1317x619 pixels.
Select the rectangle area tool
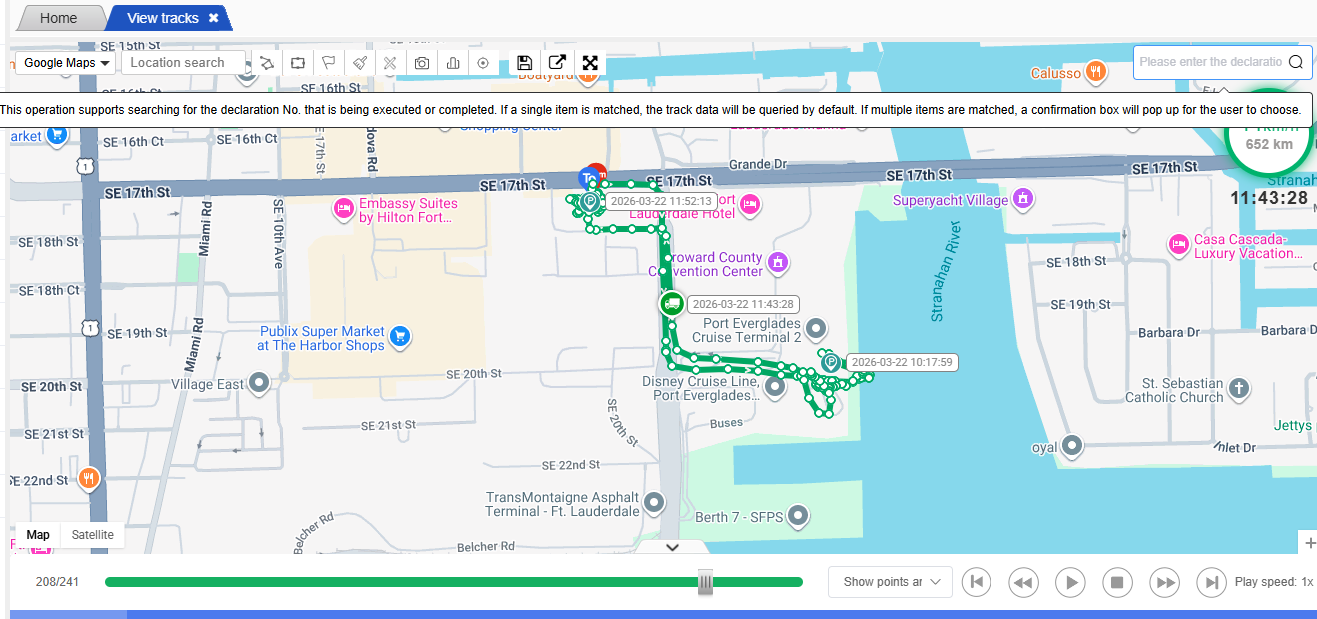[x=297, y=63]
